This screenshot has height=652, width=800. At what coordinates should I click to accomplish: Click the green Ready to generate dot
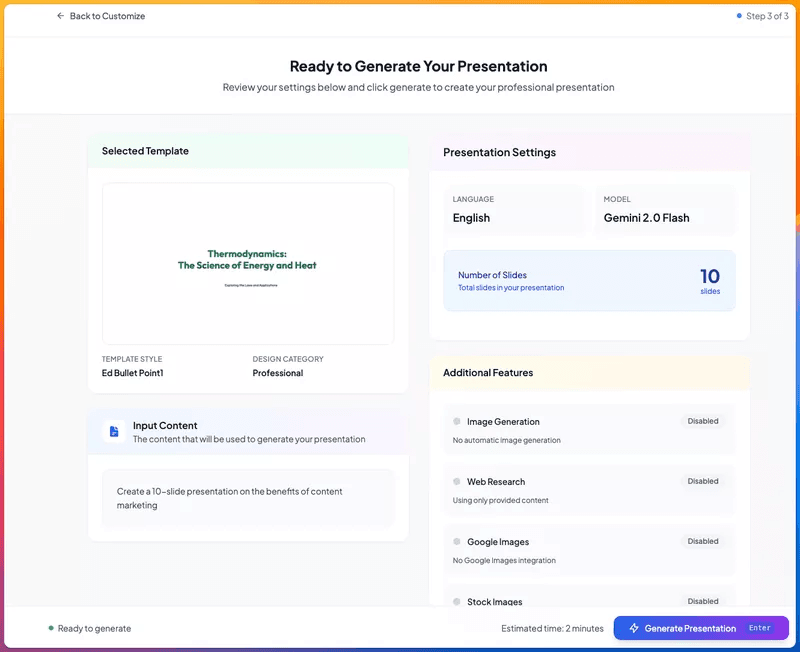(51, 628)
